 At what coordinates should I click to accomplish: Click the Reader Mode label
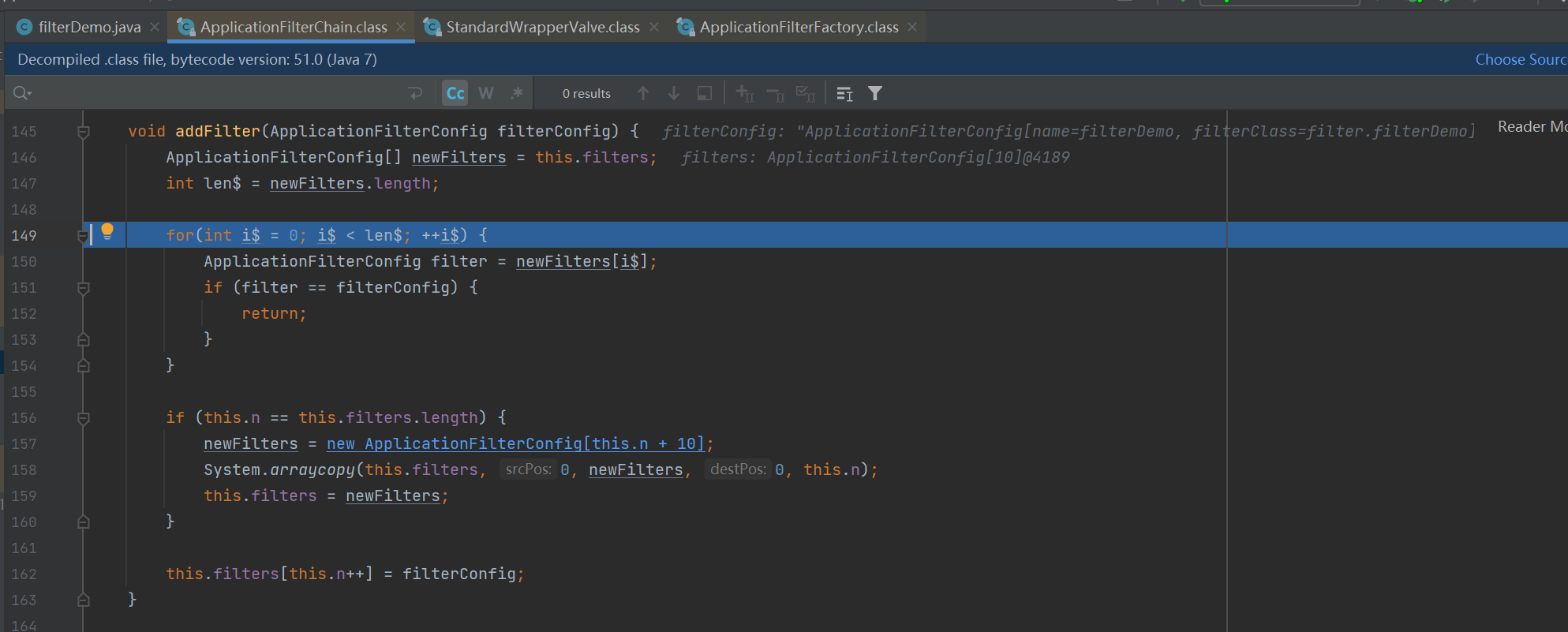1532,126
